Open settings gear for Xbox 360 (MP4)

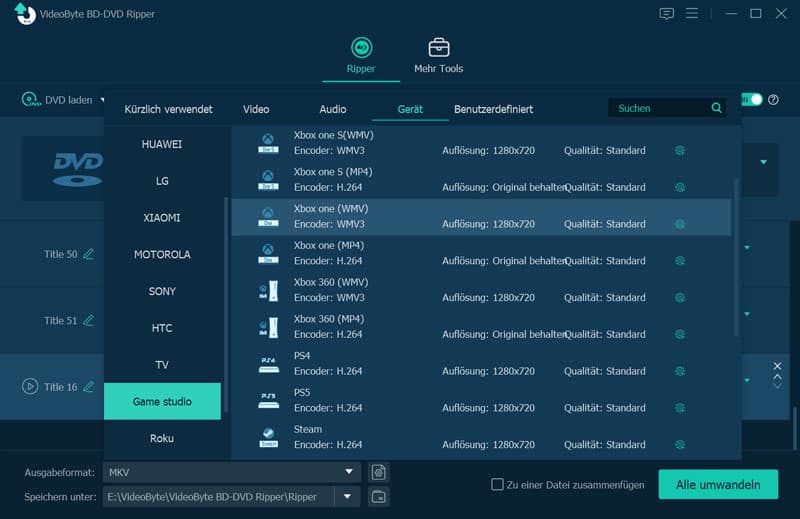pyautogui.click(x=680, y=334)
